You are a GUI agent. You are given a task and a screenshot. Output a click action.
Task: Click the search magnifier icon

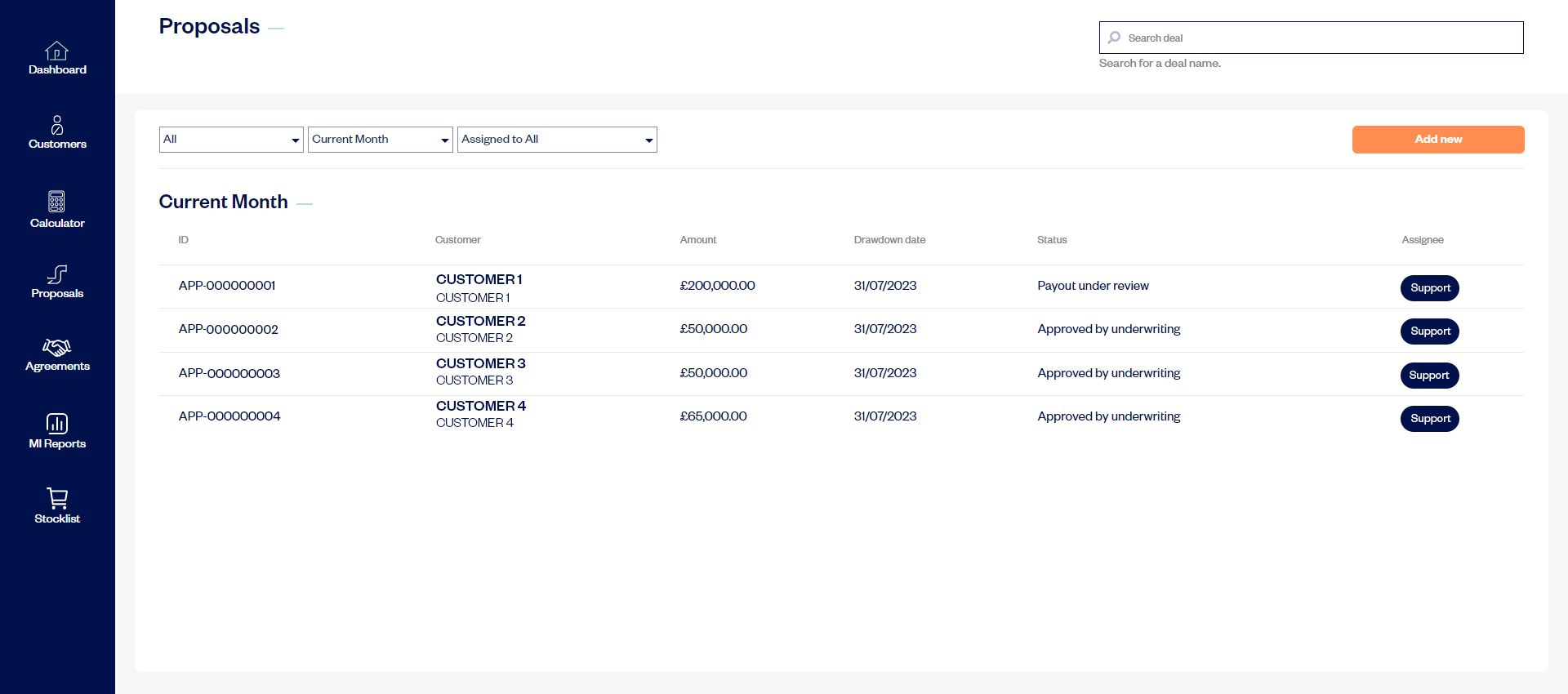pos(1114,38)
